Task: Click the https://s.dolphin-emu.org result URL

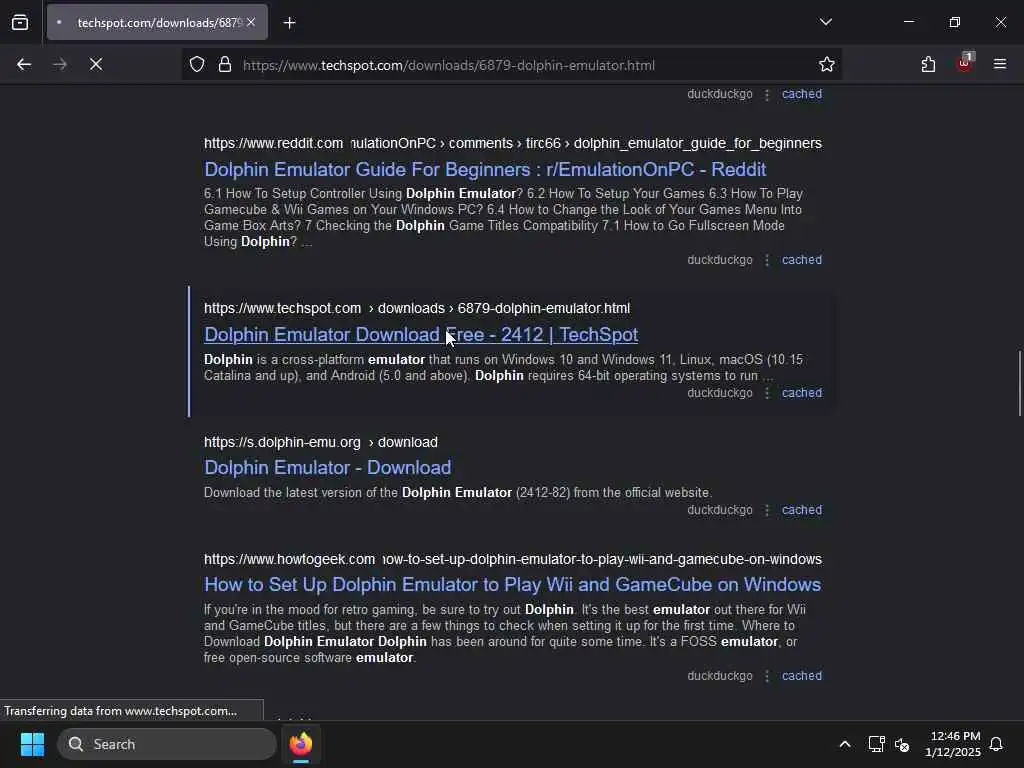Action: point(282,442)
